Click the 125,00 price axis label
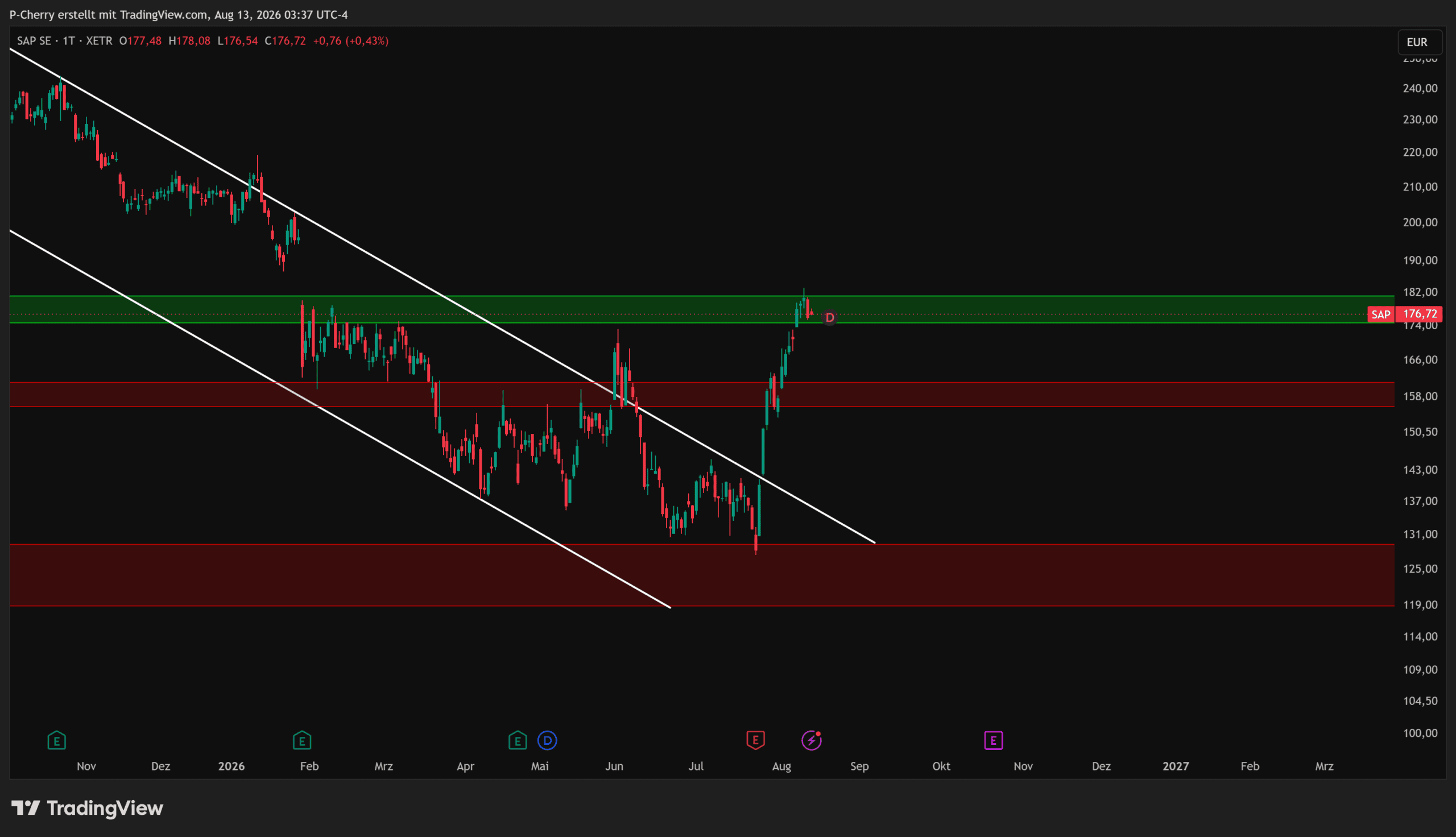The width and height of the screenshot is (1456, 837). point(1420,569)
